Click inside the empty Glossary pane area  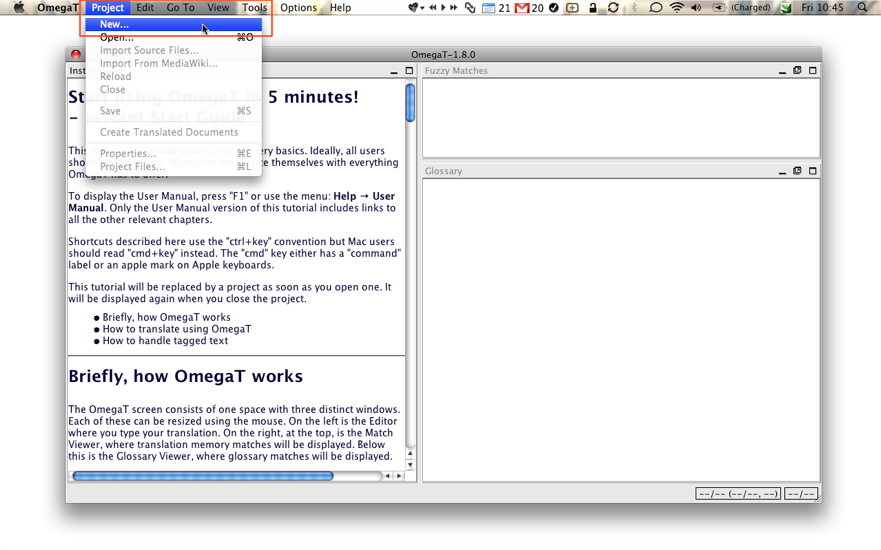[621, 330]
